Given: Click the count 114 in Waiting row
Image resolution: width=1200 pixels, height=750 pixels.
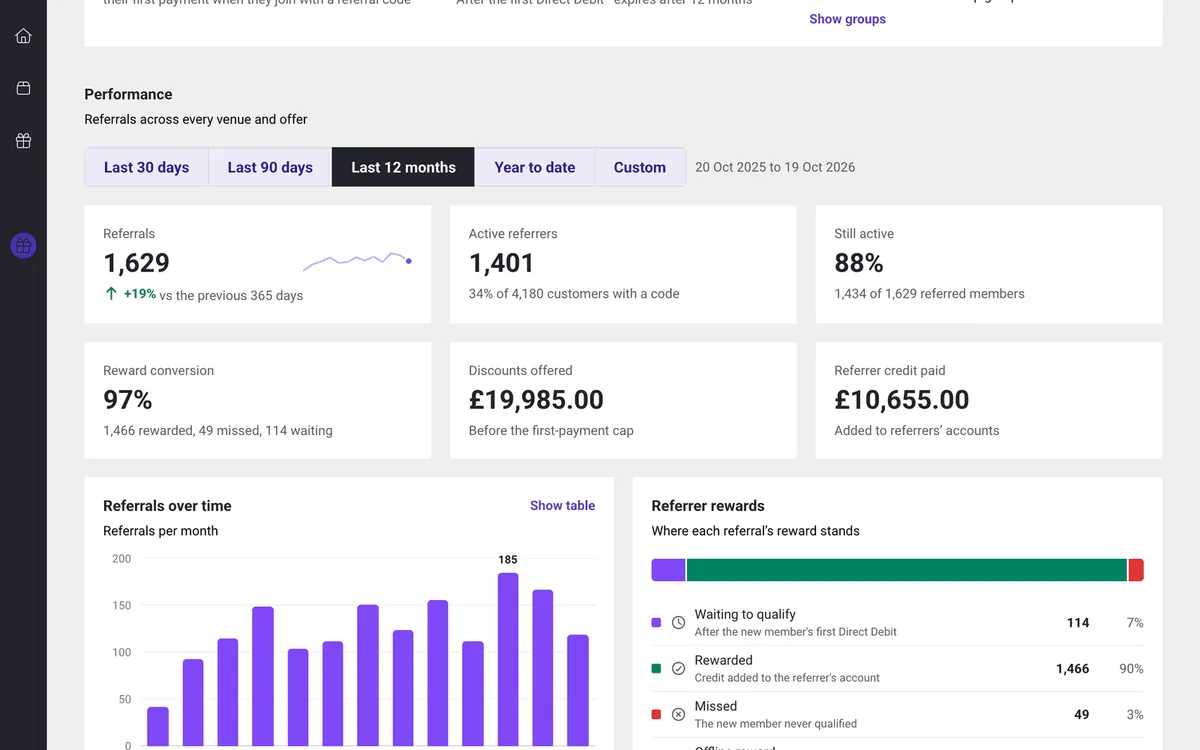Looking at the screenshot, I should tap(1078, 622).
